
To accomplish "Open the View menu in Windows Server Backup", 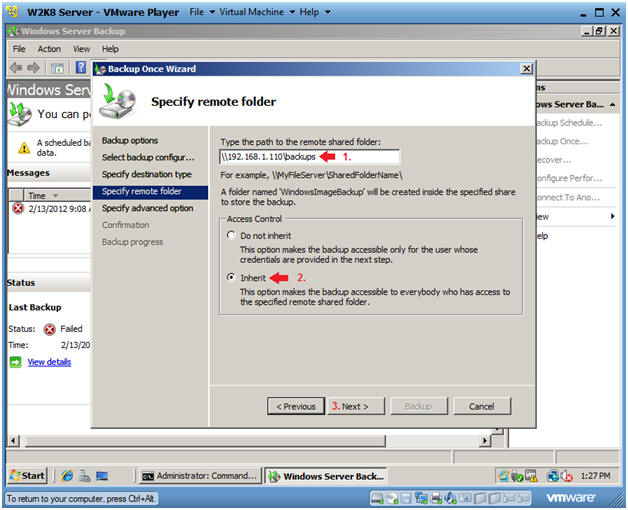I will tap(81, 49).
